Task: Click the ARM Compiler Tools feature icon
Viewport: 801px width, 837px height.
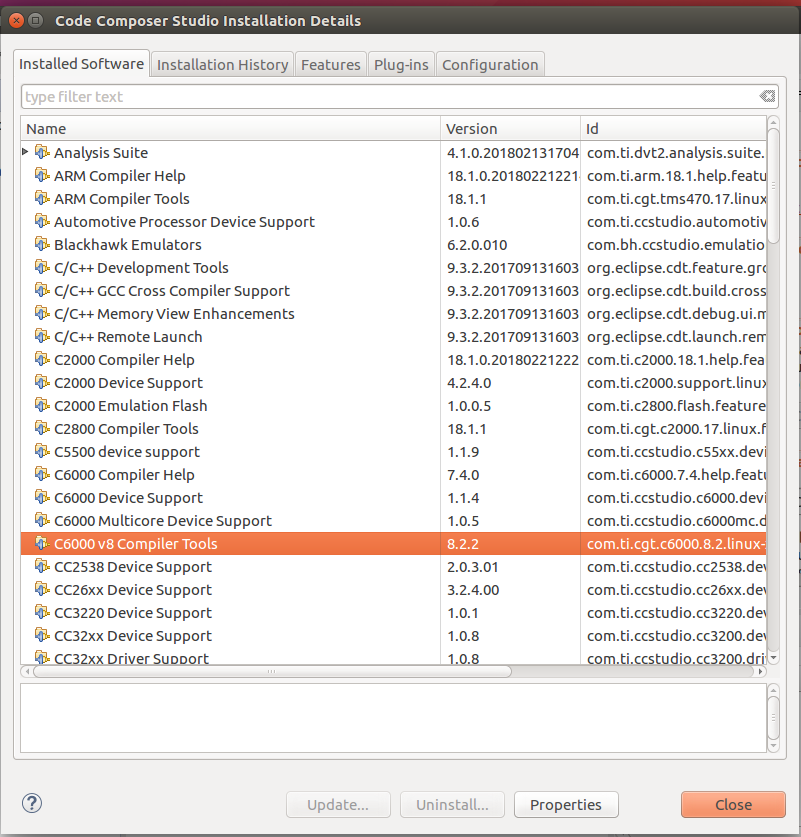Action: coord(42,198)
